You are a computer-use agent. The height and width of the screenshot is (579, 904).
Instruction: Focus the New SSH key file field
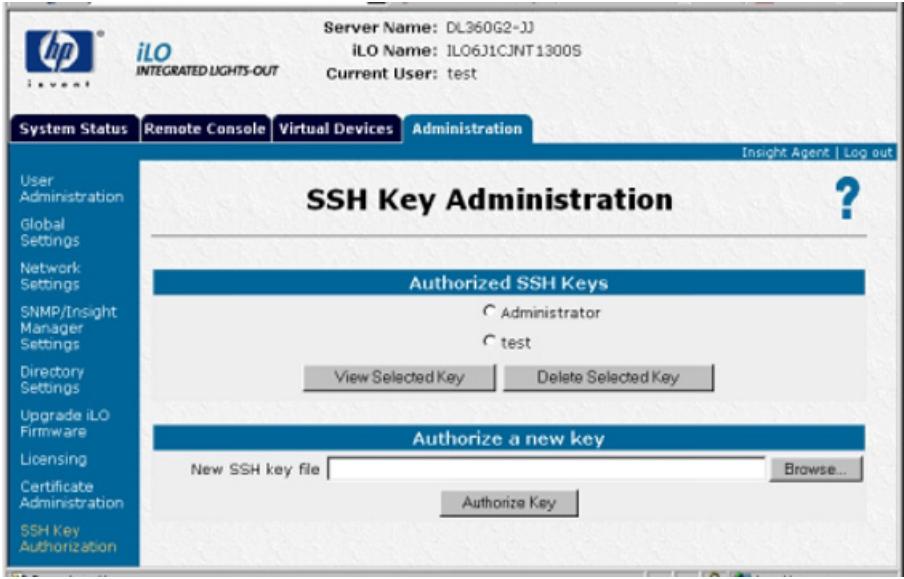547,469
